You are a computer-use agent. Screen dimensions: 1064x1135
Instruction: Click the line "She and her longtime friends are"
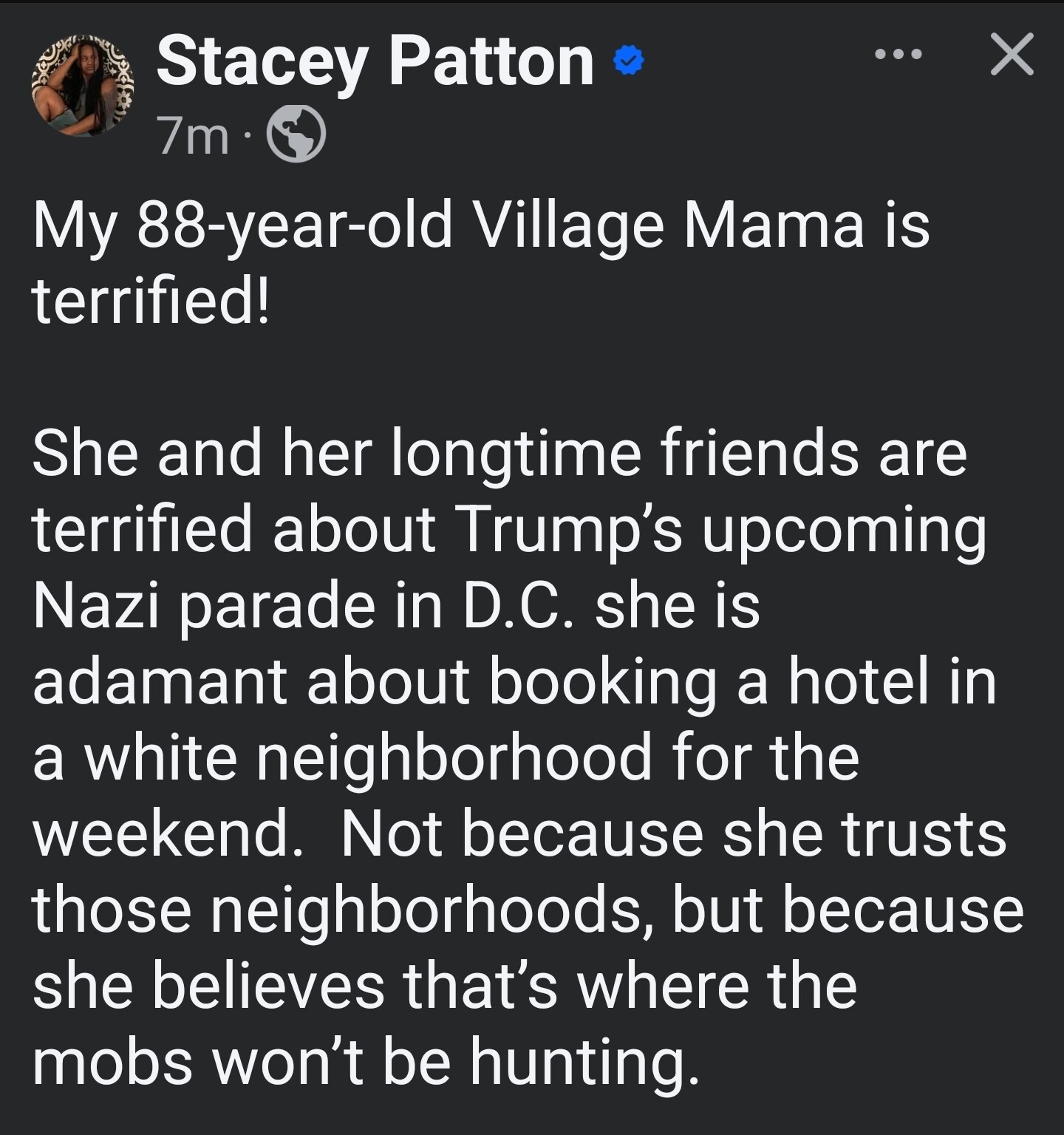pos(499,454)
